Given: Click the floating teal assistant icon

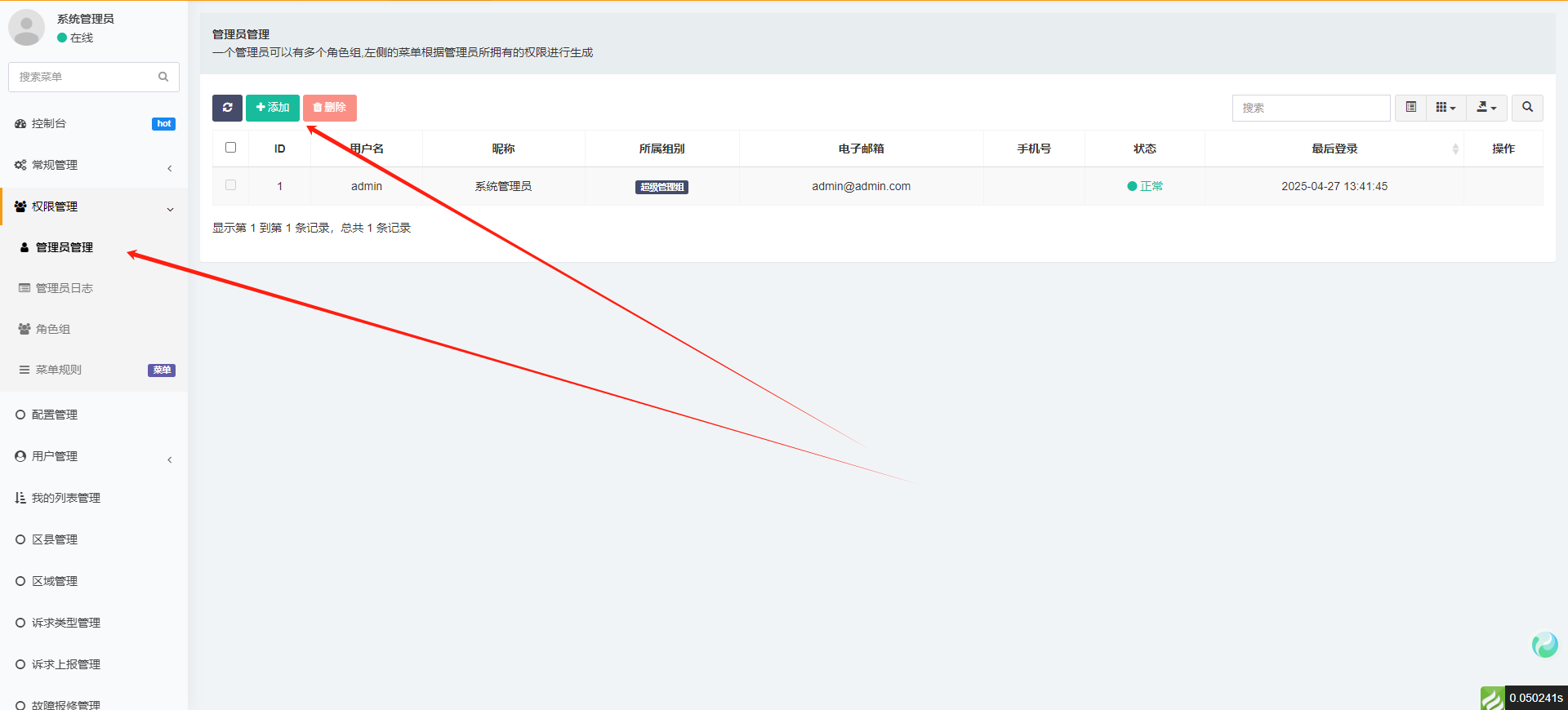Looking at the screenshot, I should 1544,645.
